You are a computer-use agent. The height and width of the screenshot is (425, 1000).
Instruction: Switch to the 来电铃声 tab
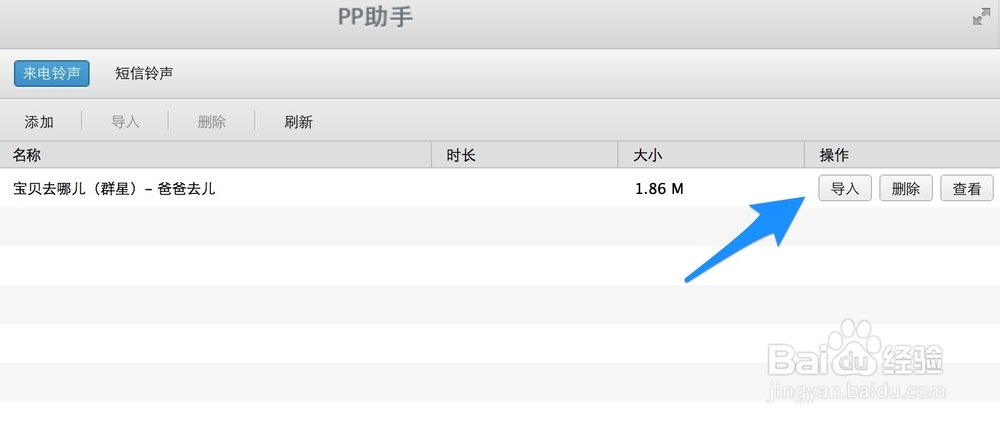[52, 73]
